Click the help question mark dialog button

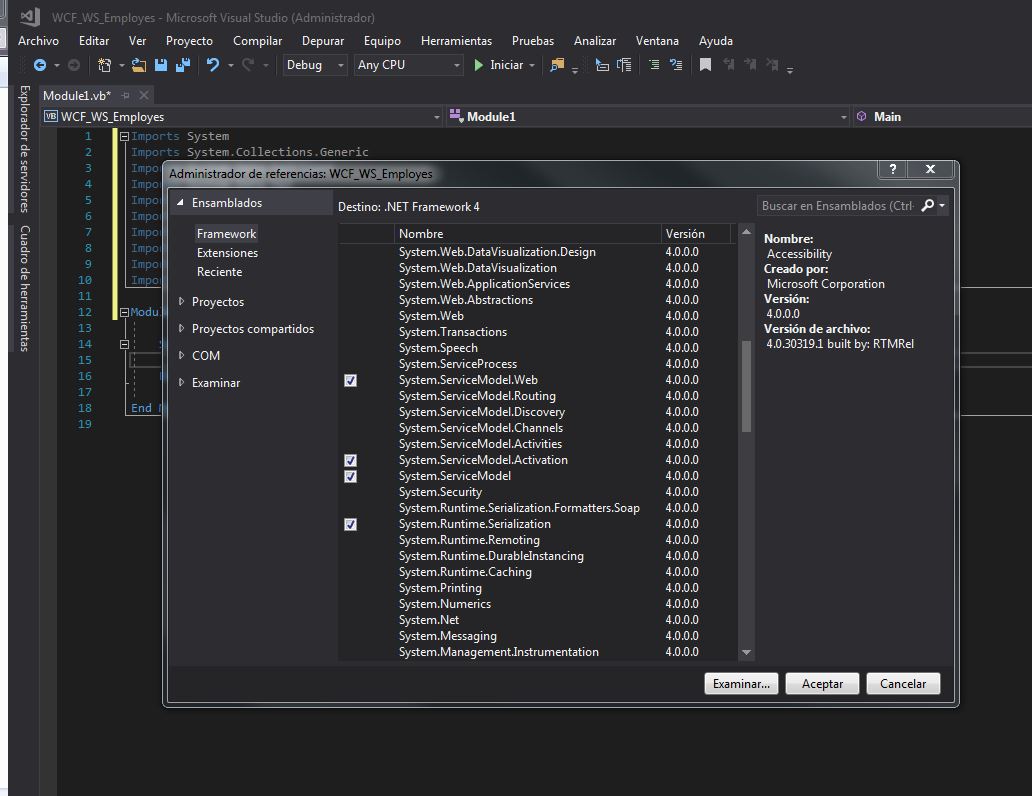coord(892,169)
